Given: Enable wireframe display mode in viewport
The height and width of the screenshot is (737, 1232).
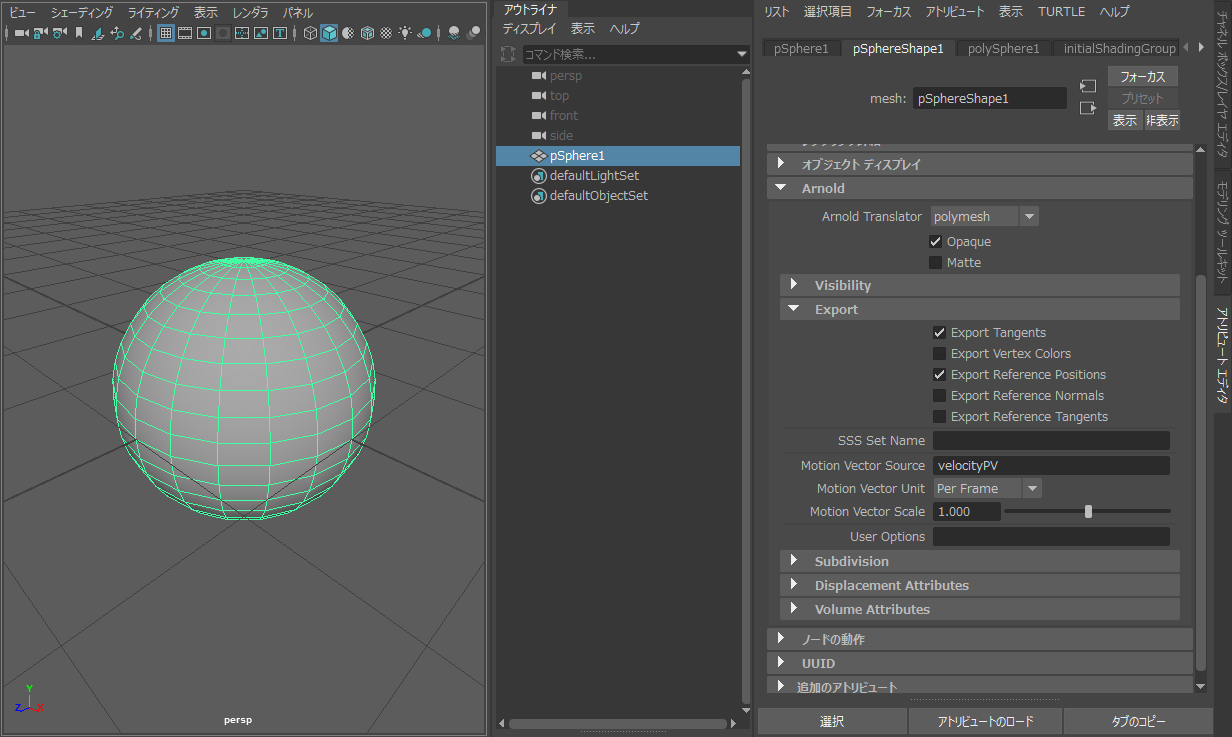Looking at the screenshot, I should point(309,33).
